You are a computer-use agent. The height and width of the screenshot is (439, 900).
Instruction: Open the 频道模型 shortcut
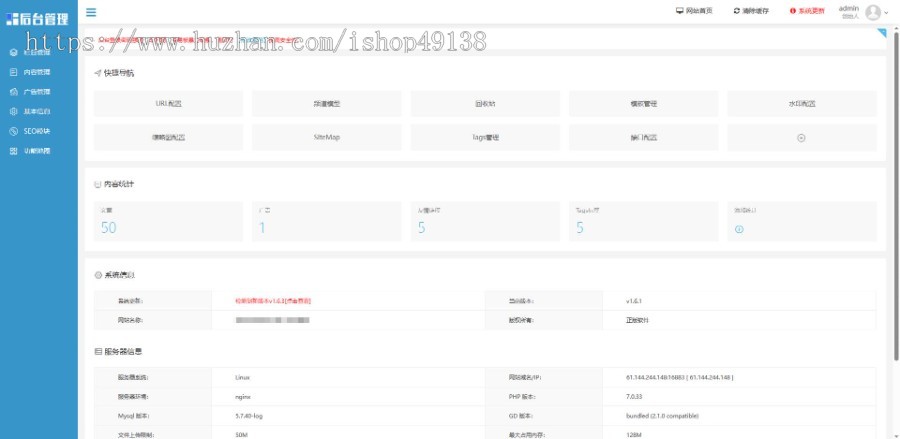327,104
